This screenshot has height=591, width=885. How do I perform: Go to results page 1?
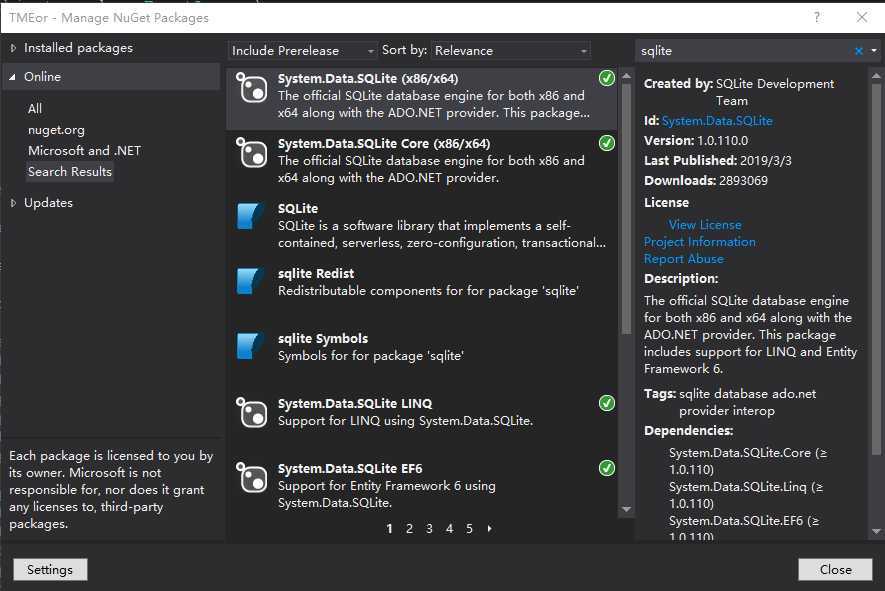tap(389, 529)
